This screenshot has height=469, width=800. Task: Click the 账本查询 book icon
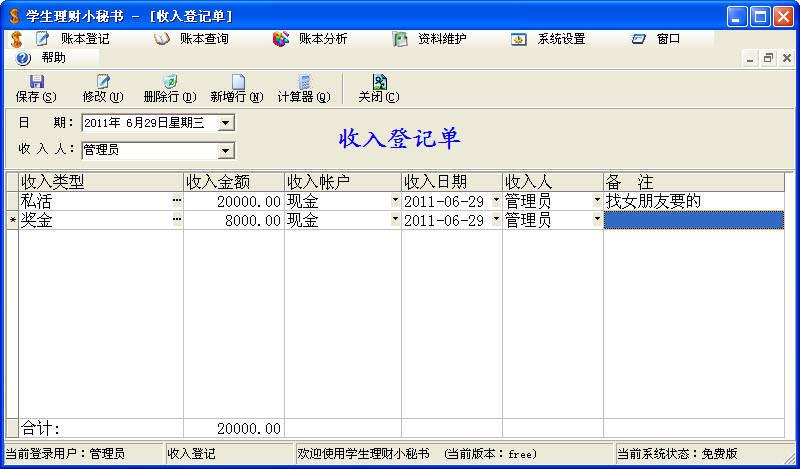coord(162,39)
